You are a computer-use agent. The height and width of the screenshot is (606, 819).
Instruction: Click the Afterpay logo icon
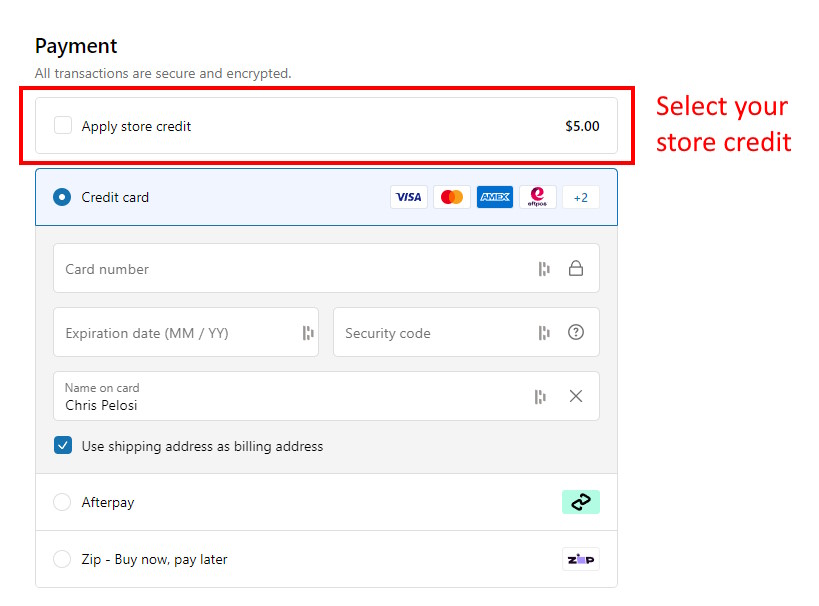click(x=581, y=502)
